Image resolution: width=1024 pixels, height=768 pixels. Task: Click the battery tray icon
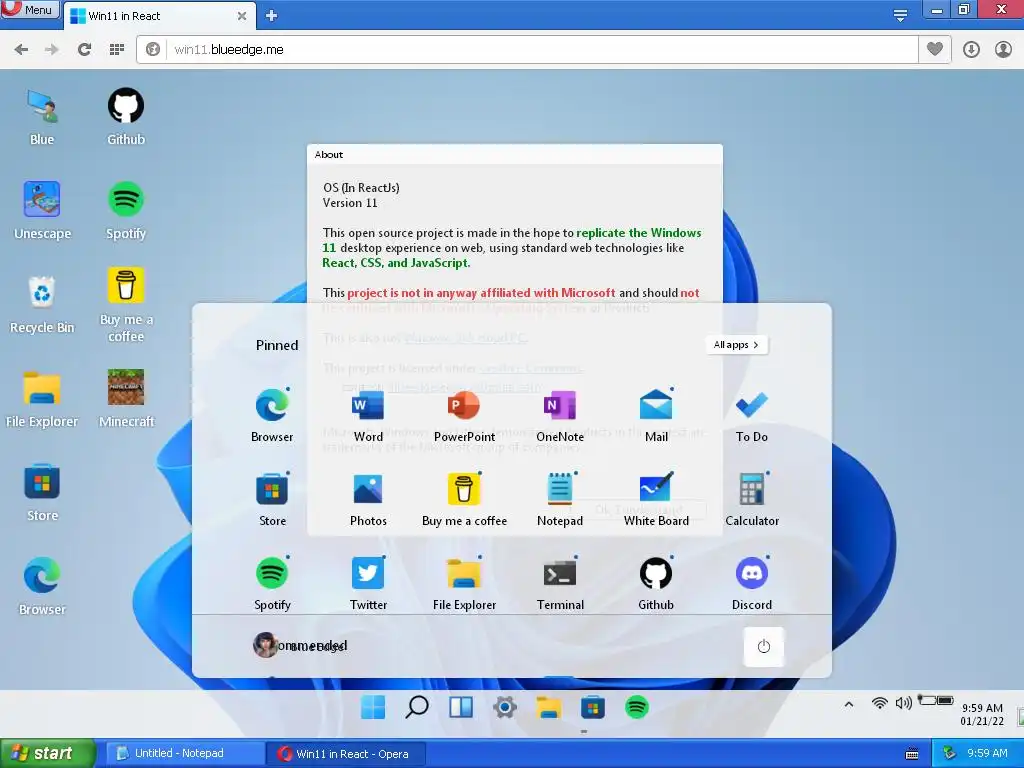pyautogui.click(x=936, y=701)
